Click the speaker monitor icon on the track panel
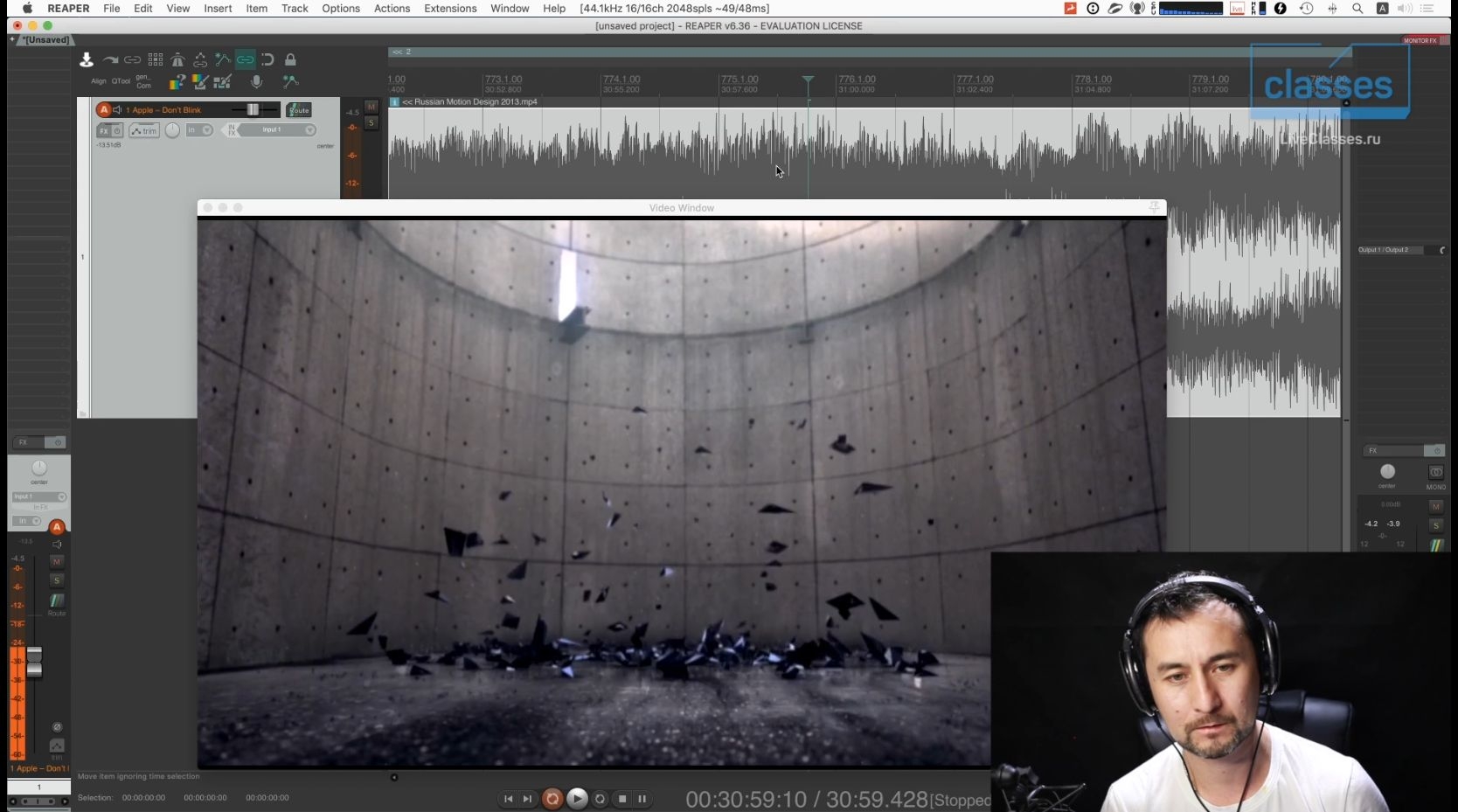The height and width of the screenshot is (812, 1458). click(118, 110)
